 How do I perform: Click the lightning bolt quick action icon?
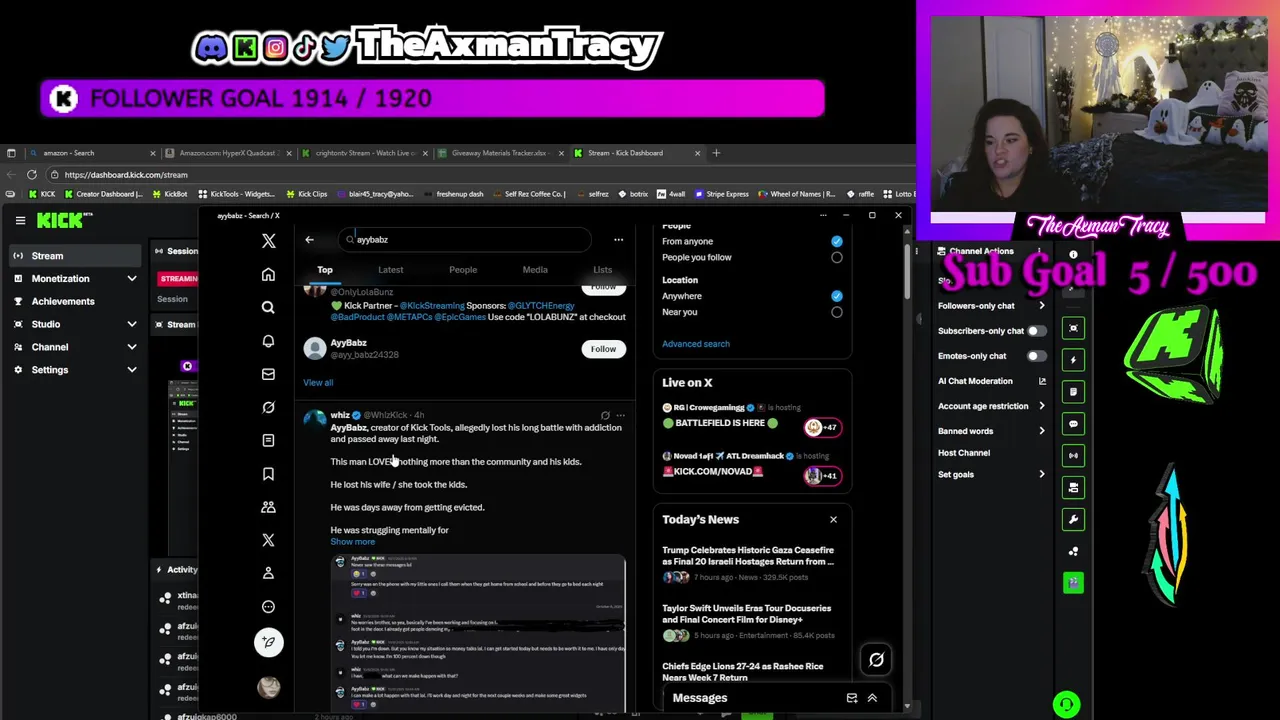(1073, 360)
